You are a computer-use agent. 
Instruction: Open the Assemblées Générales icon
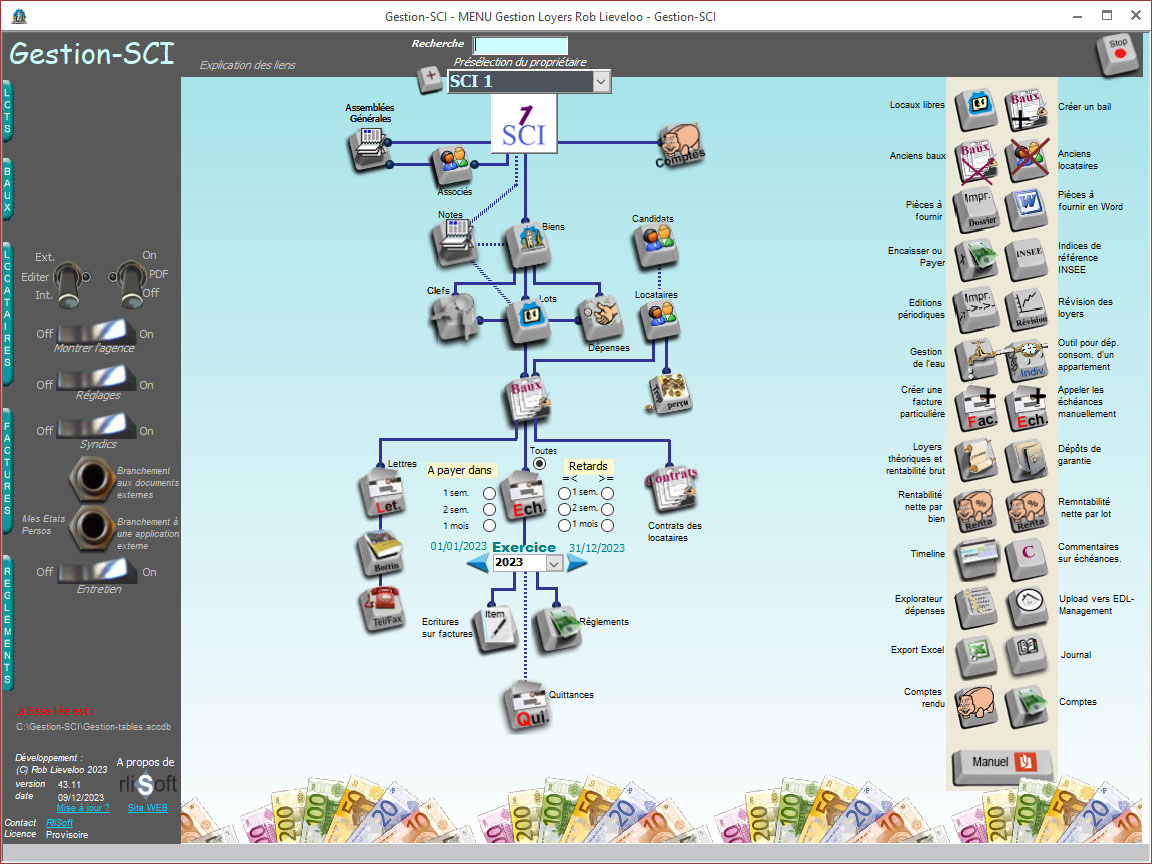pos(367,148)
